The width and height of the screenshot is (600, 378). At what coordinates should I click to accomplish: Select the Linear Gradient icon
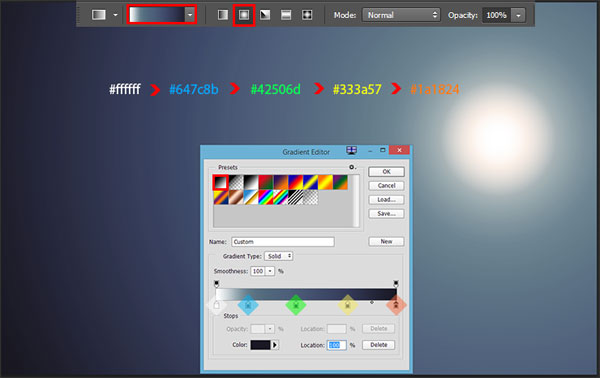pos(223,15)
